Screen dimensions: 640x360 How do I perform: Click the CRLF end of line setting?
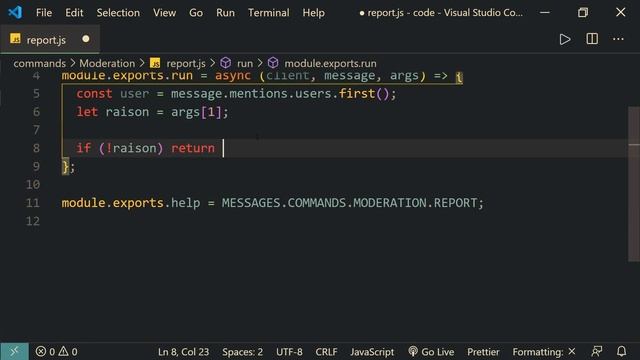click(326, 351)
